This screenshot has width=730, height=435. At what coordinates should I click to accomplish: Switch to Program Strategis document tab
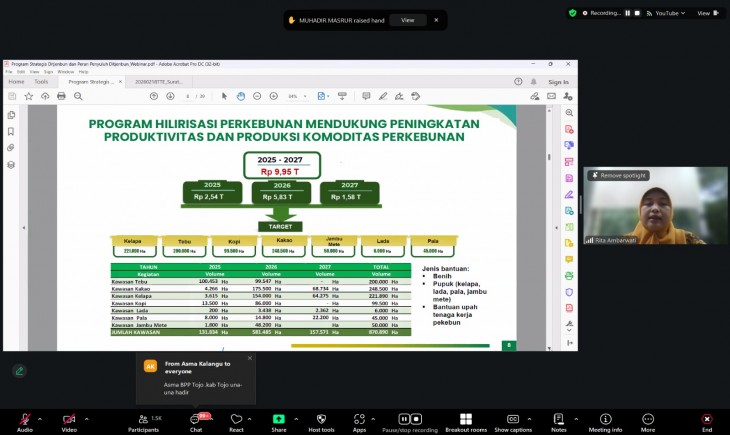click(91, 82)
